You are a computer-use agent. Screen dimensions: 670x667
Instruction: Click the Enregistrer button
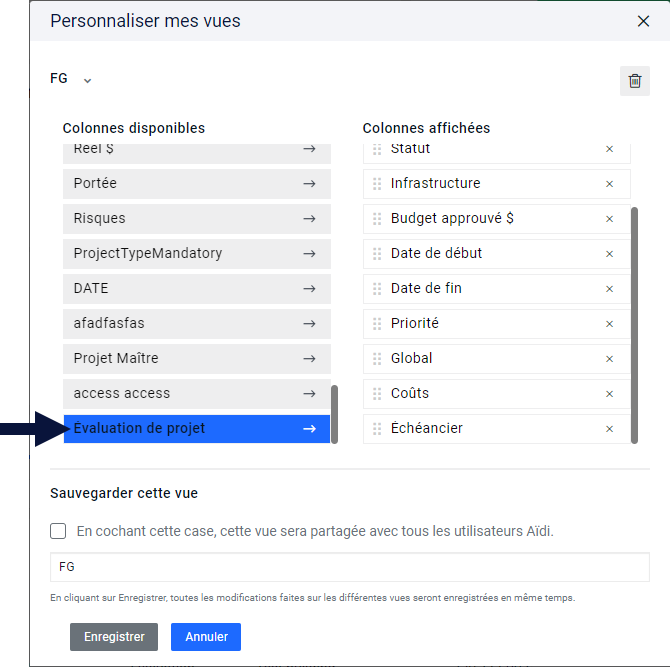pyautogui.click(x=114, y=637)
